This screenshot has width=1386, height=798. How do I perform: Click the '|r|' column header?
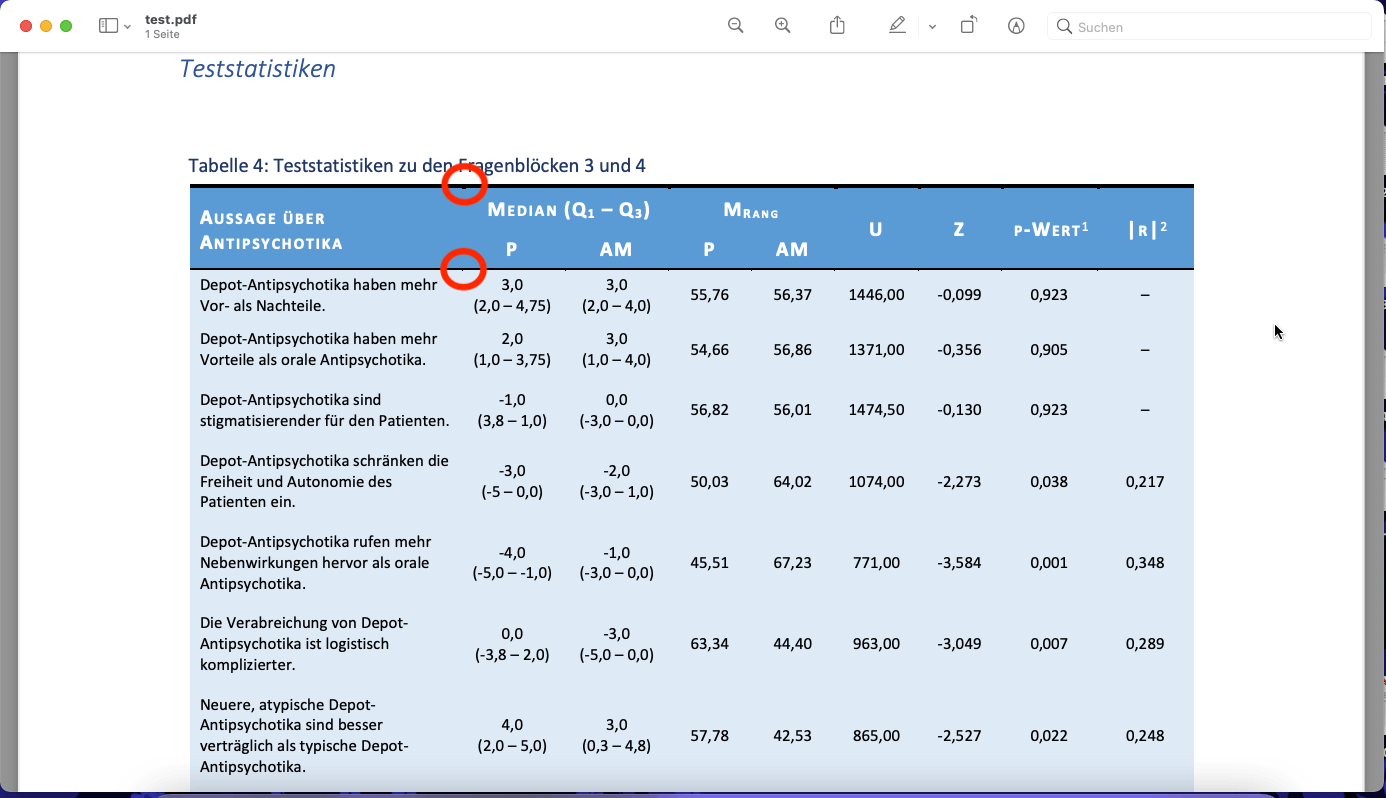[x=1147, y=229]
